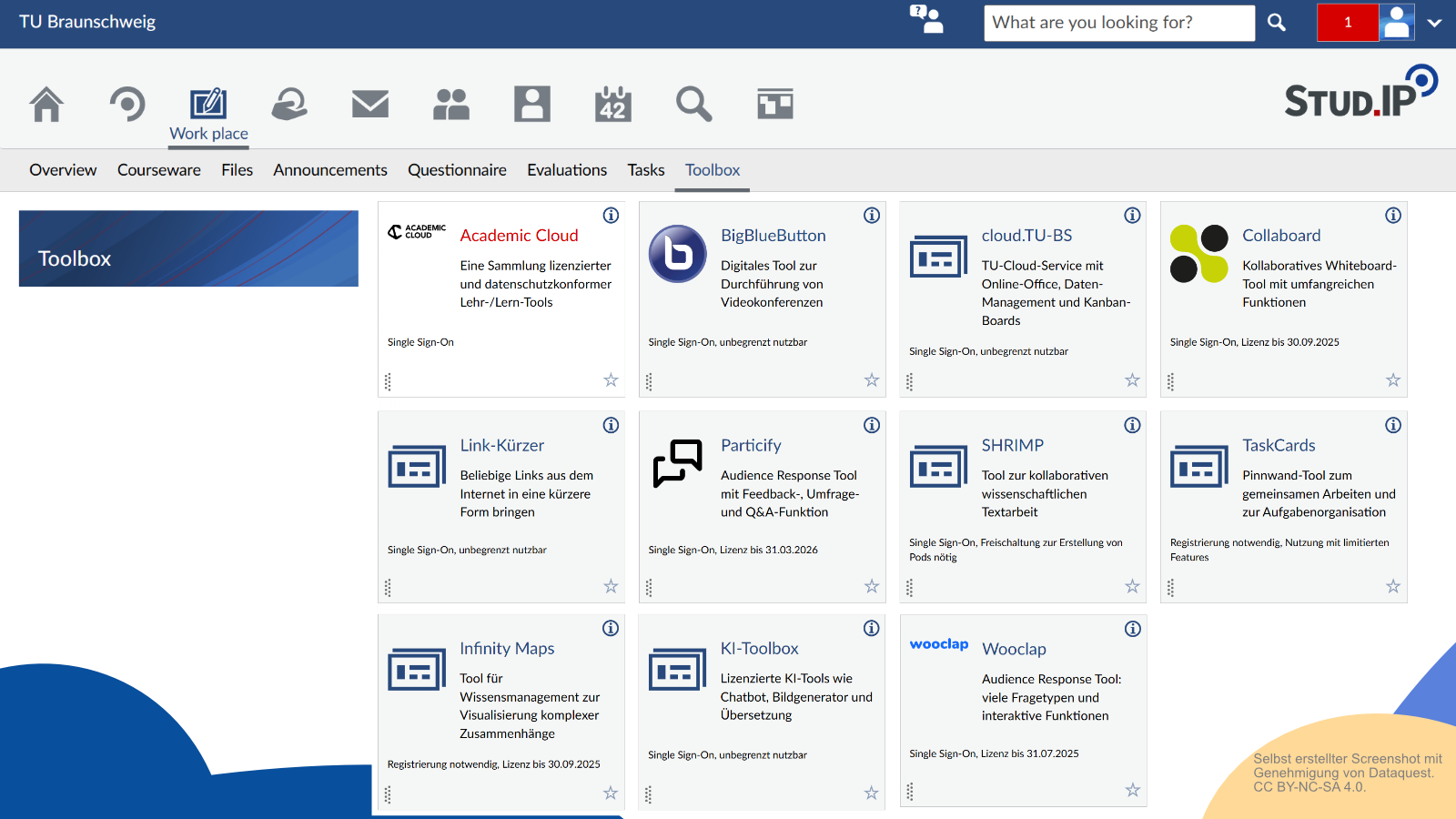
Task: Mark Academic Cloud as favorite star
Action: (x=611, y=380)
